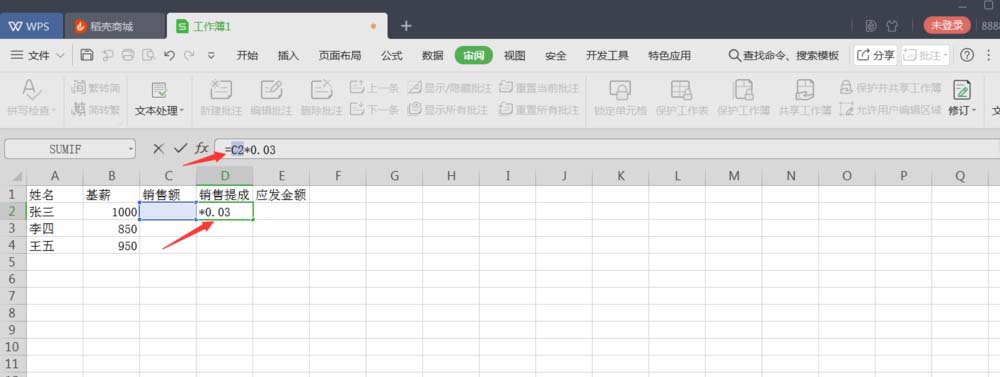1000x377 pixels.
Task: Open the 批注 dropdown button
Action: click(926, 55)
